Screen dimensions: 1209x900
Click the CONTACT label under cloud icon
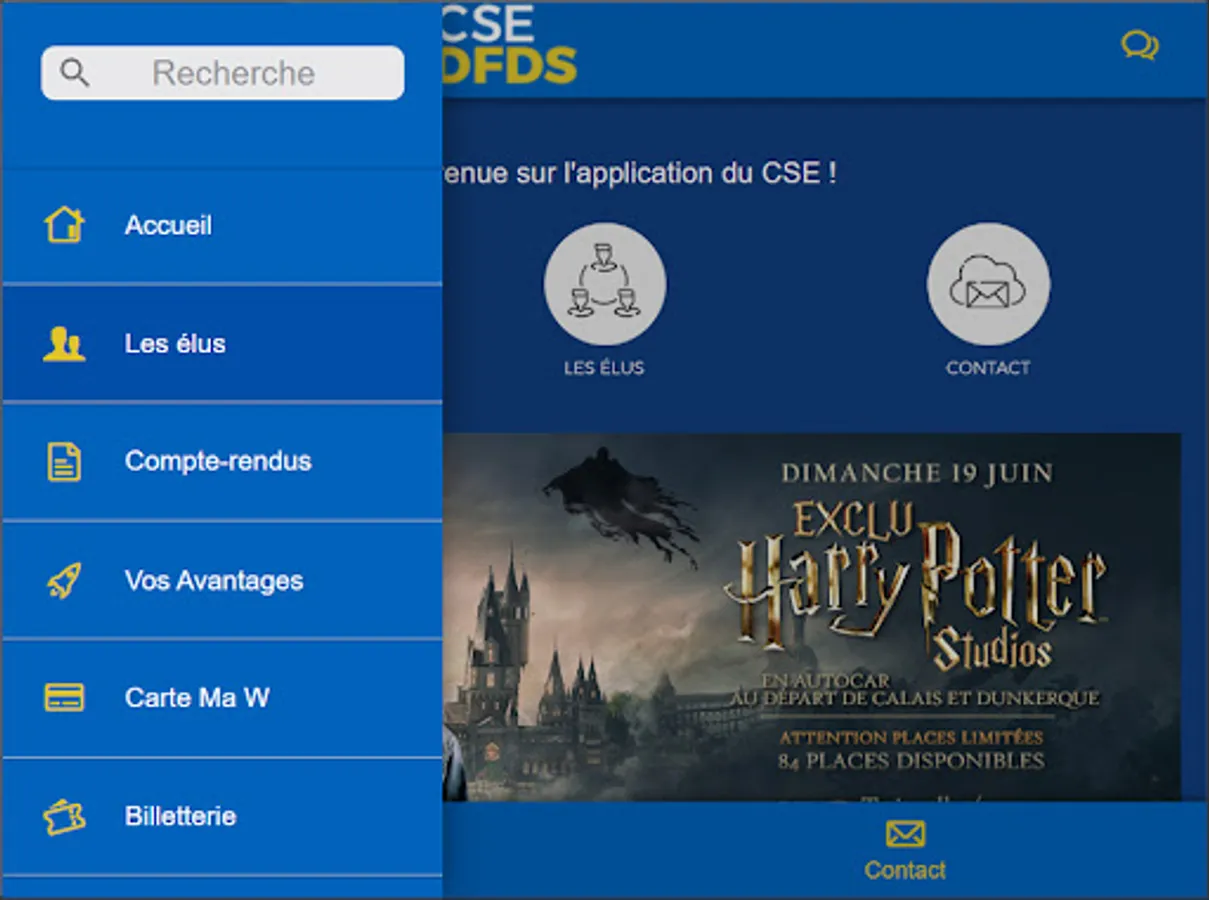pyautogui.click(x=988, y=368)
